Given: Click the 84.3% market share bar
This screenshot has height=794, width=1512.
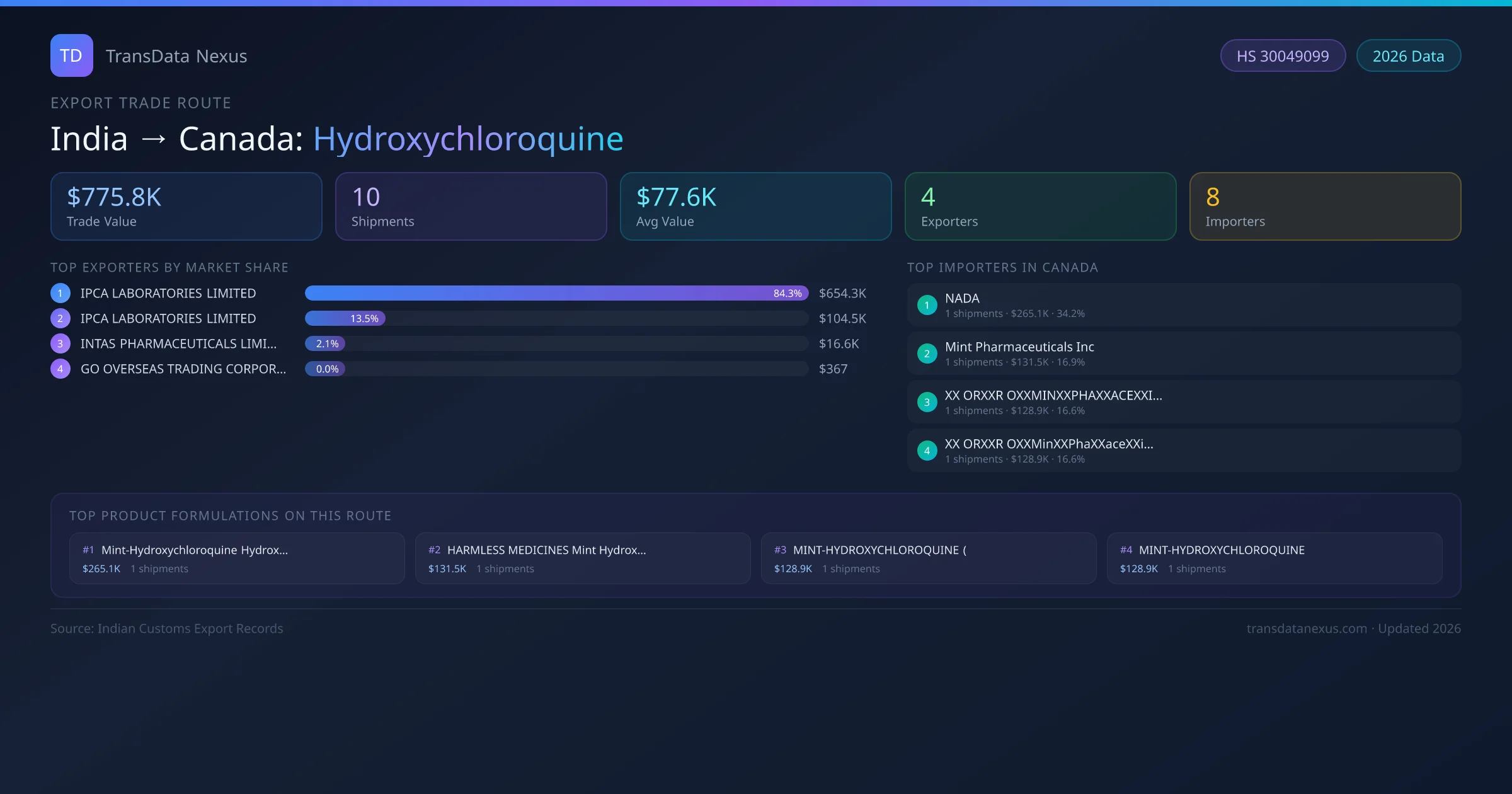Looking at the screenshot, I should [x=554, y=293].
